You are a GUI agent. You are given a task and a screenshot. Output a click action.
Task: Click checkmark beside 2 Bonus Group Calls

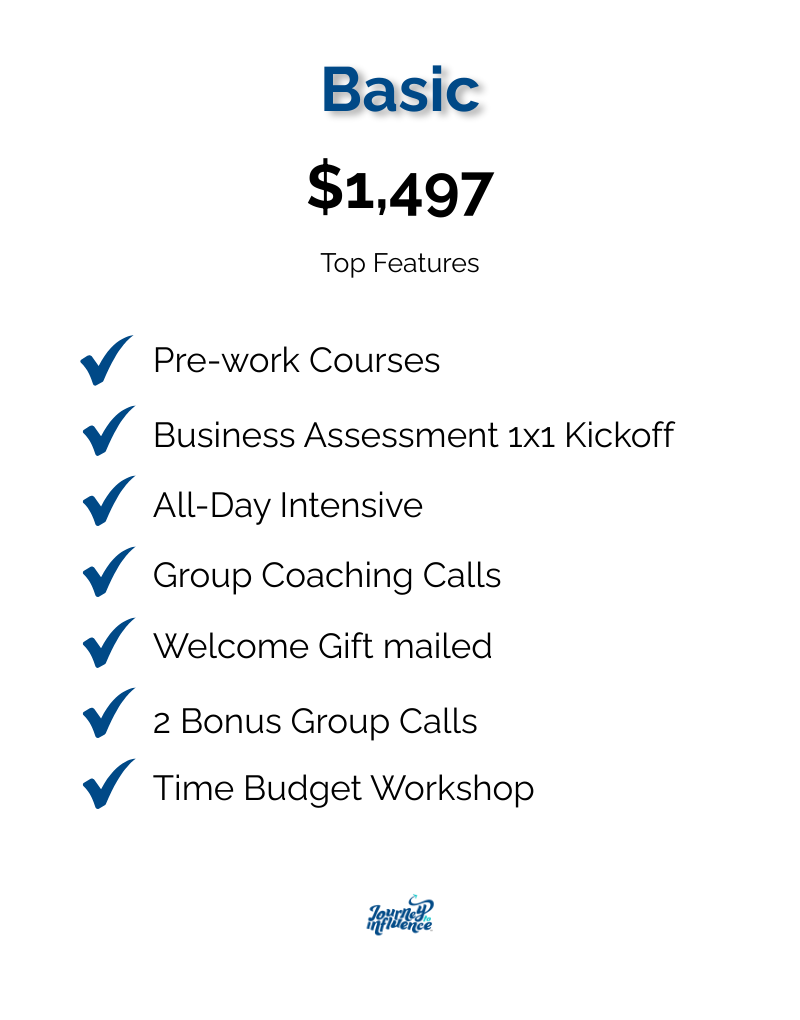click(109, 713)
